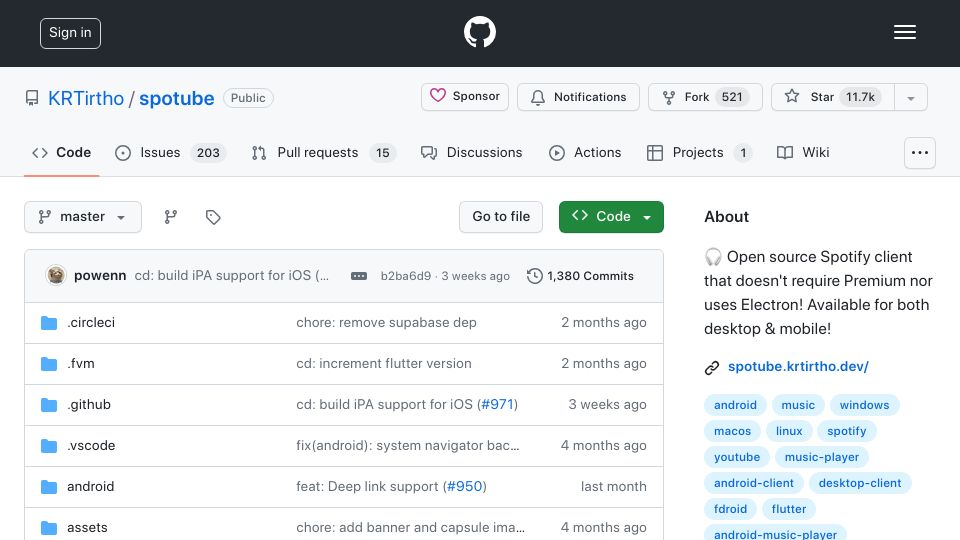Select the flutter topic tag
960x540 pixels.
[x=789, y=509]
